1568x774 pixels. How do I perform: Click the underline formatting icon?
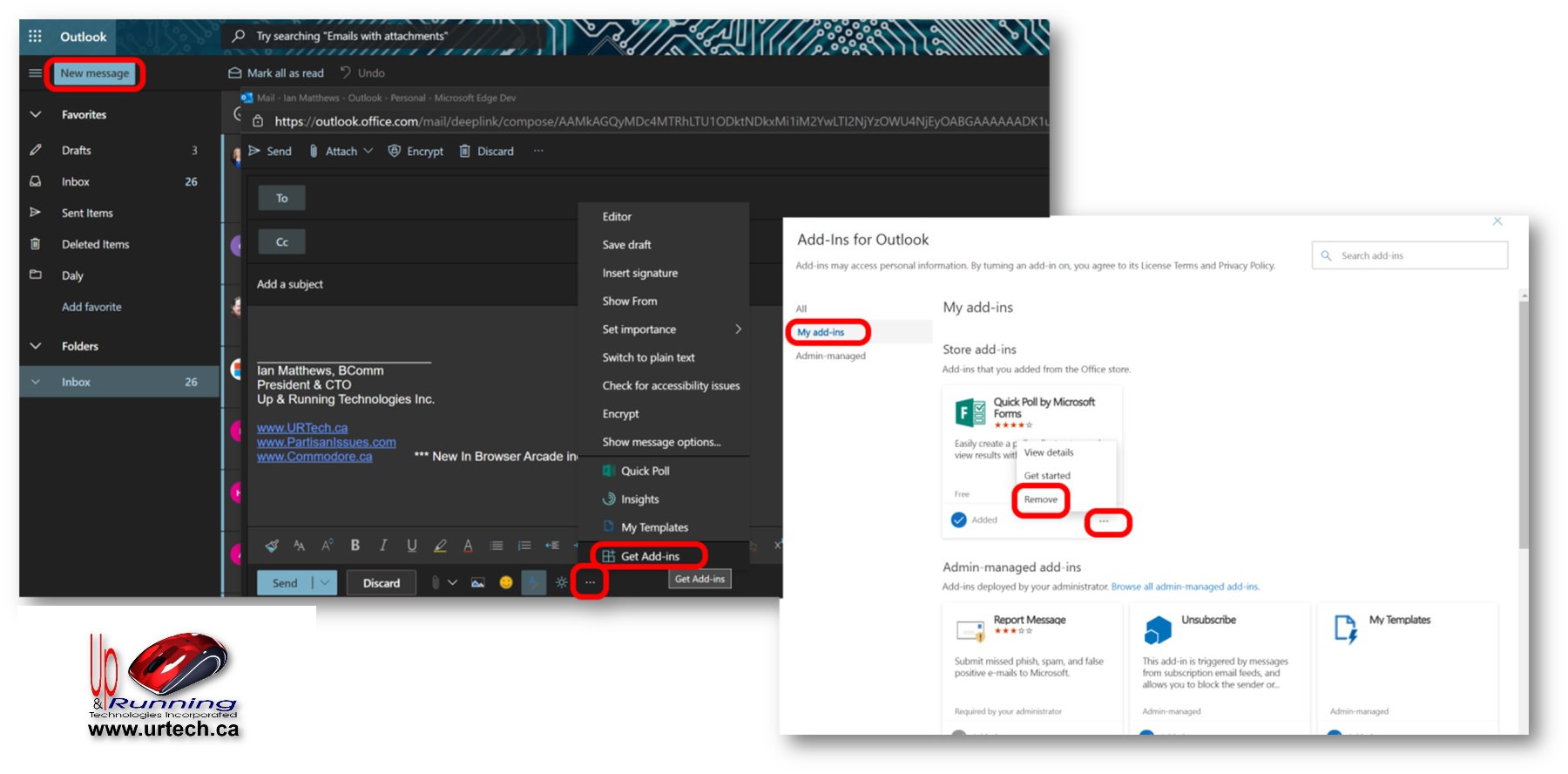411,546
